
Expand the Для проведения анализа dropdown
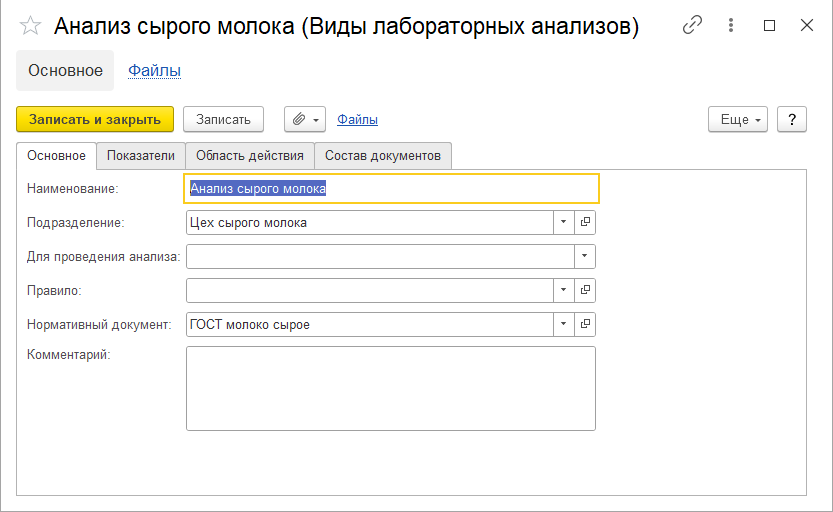585,256
